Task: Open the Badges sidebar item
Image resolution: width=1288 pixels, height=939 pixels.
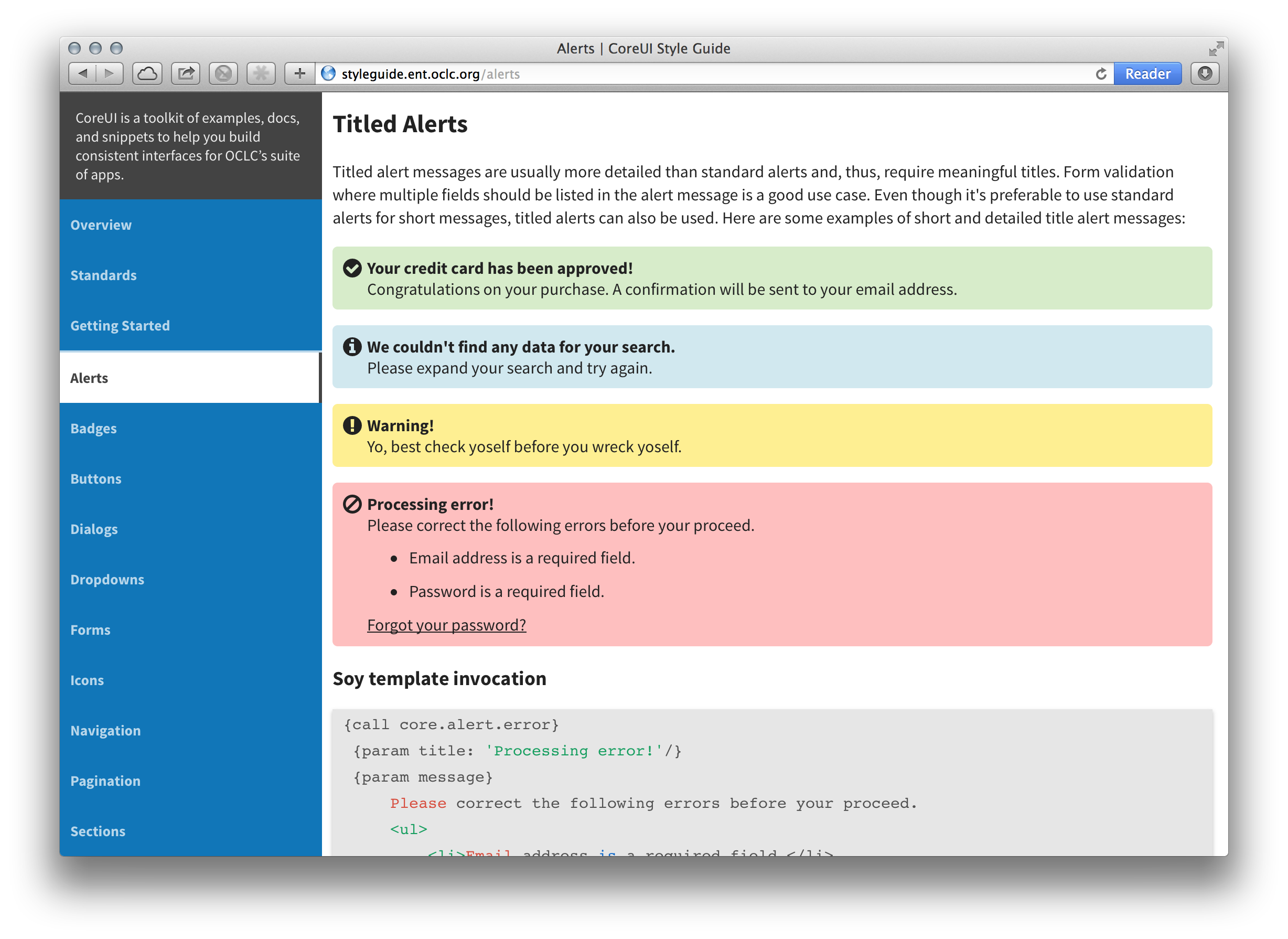Action: 191,429
